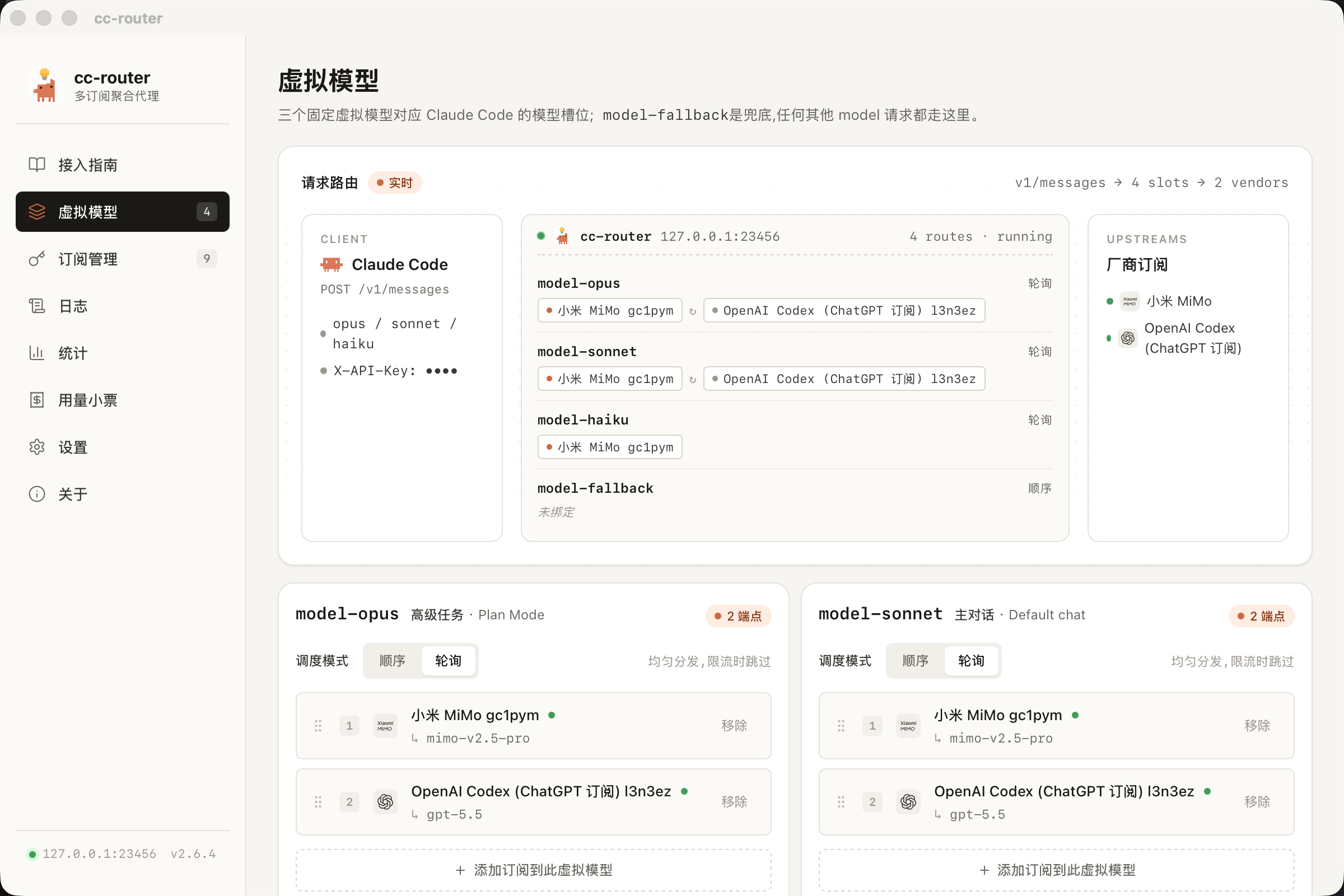Add a subscription to model-sonnet virtual model

click(1056, 870)
